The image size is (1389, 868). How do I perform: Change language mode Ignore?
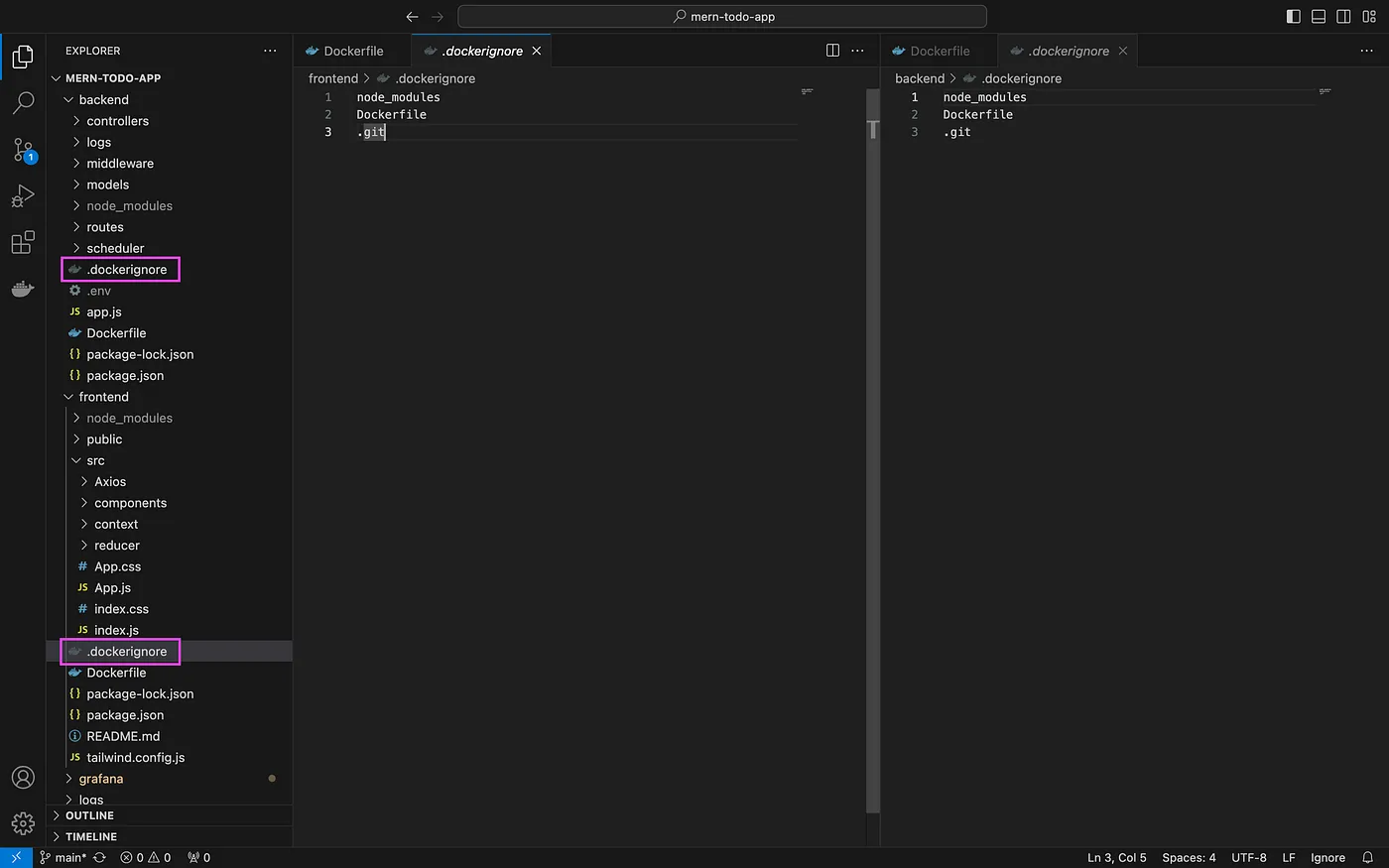click(1327, 858)
